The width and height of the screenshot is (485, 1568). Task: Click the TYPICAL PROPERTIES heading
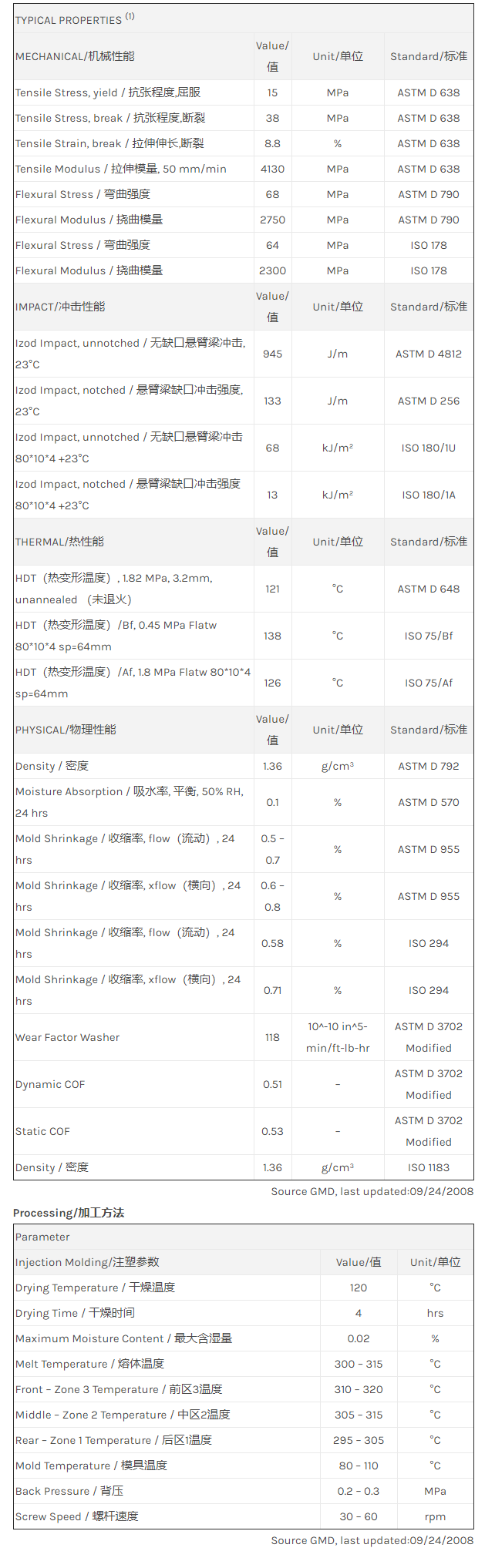click(69, 20)
